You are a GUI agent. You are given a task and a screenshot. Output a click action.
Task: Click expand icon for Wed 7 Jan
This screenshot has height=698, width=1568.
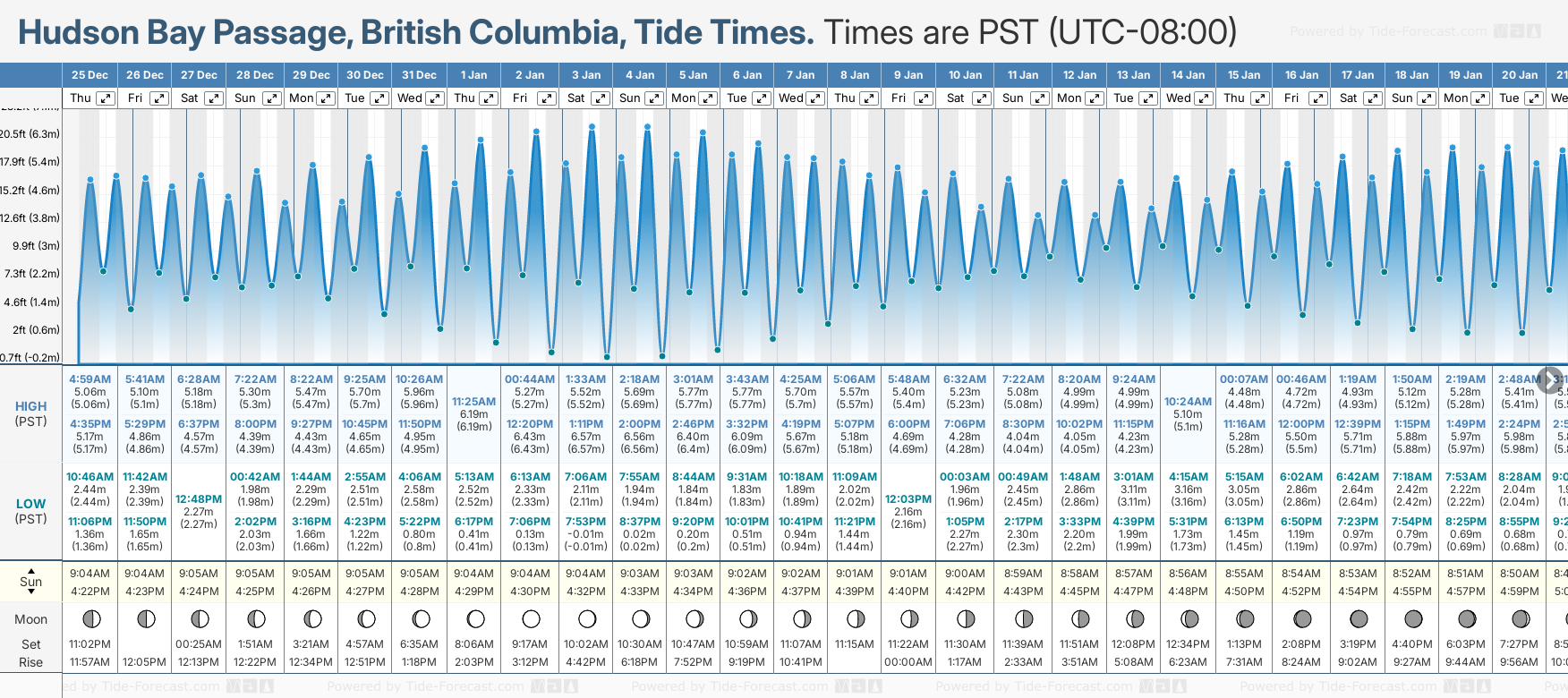(x=815, y=98)
